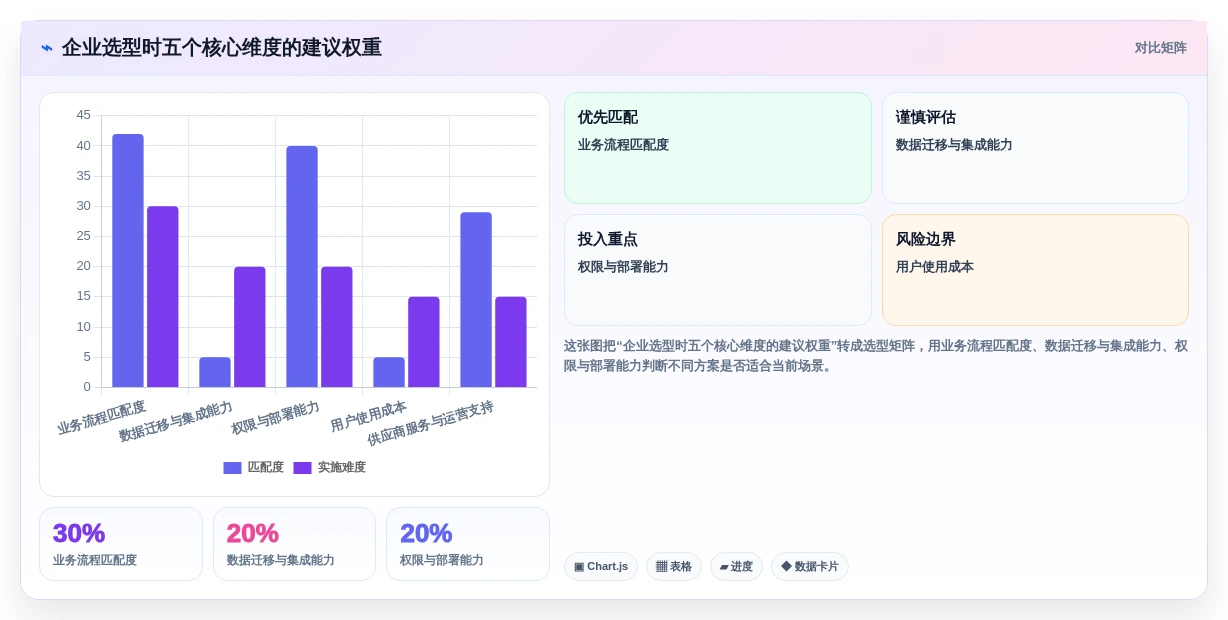The height and width of the screenshot is (620, 1228).
Task: Click the 数据卡片 chip
Action: tap(810, 567)
